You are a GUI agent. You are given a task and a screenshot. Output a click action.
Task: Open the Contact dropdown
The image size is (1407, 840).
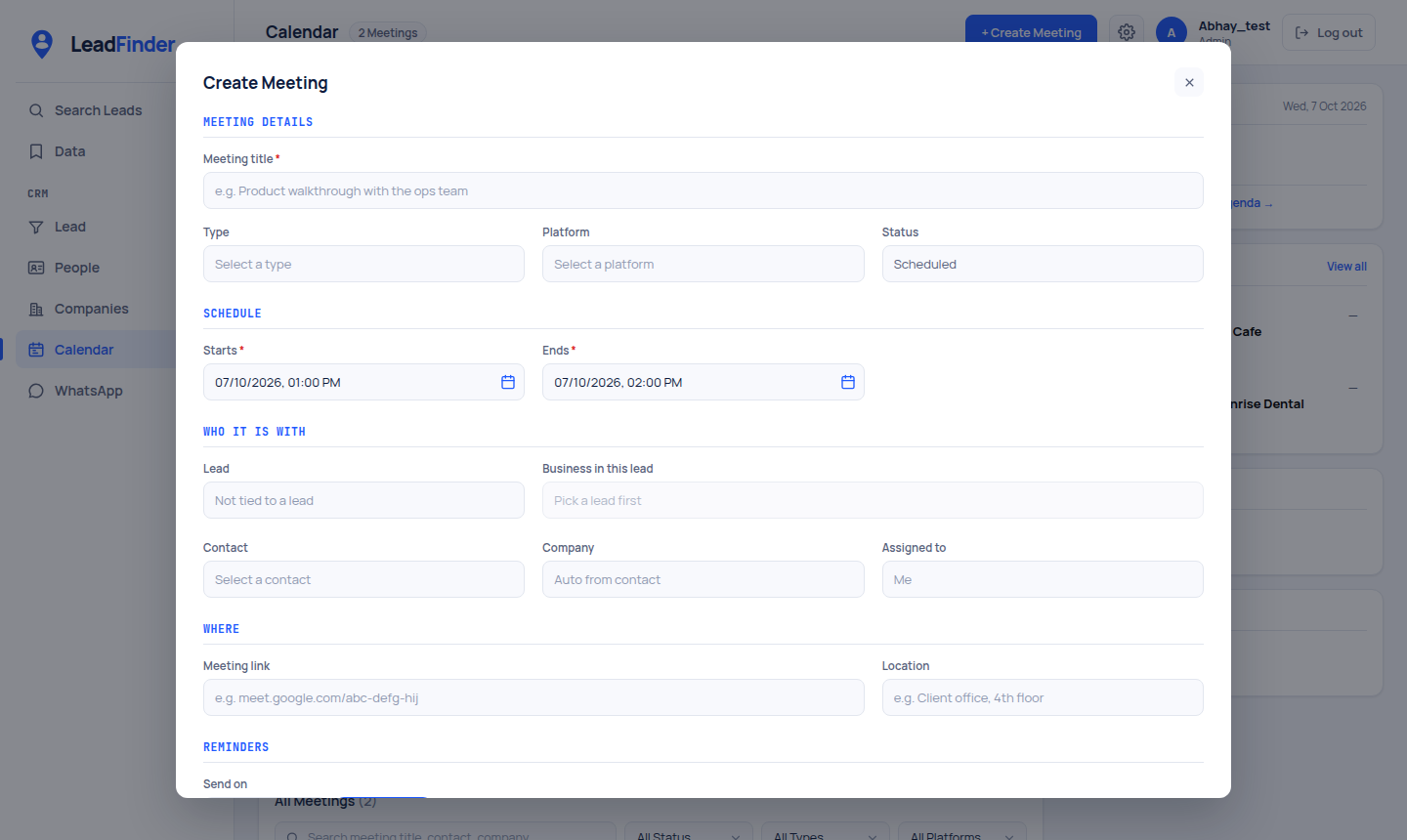363,579
